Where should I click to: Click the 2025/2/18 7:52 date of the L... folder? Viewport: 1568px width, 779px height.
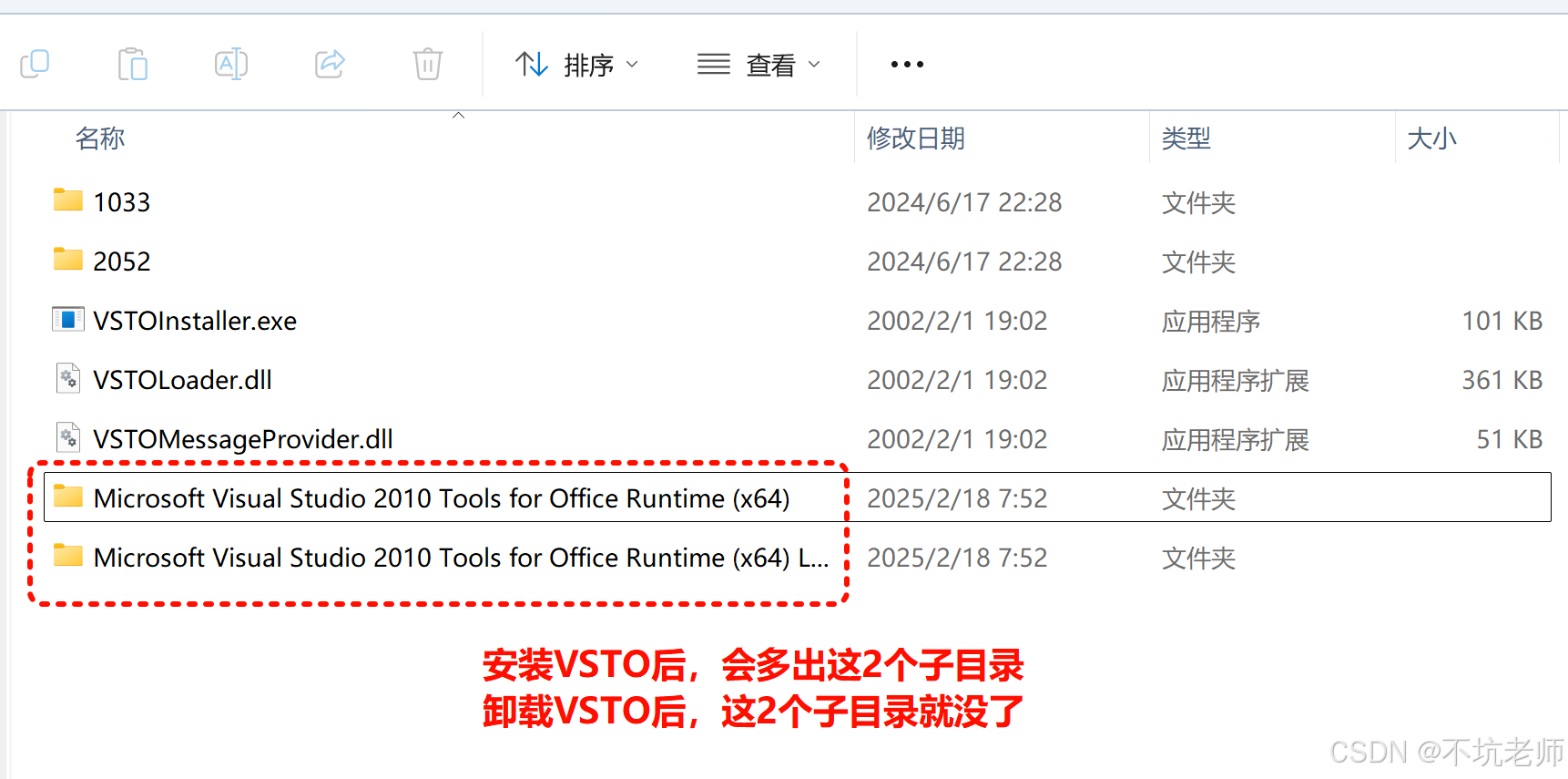pyautogui.click(x=958, y=558)
